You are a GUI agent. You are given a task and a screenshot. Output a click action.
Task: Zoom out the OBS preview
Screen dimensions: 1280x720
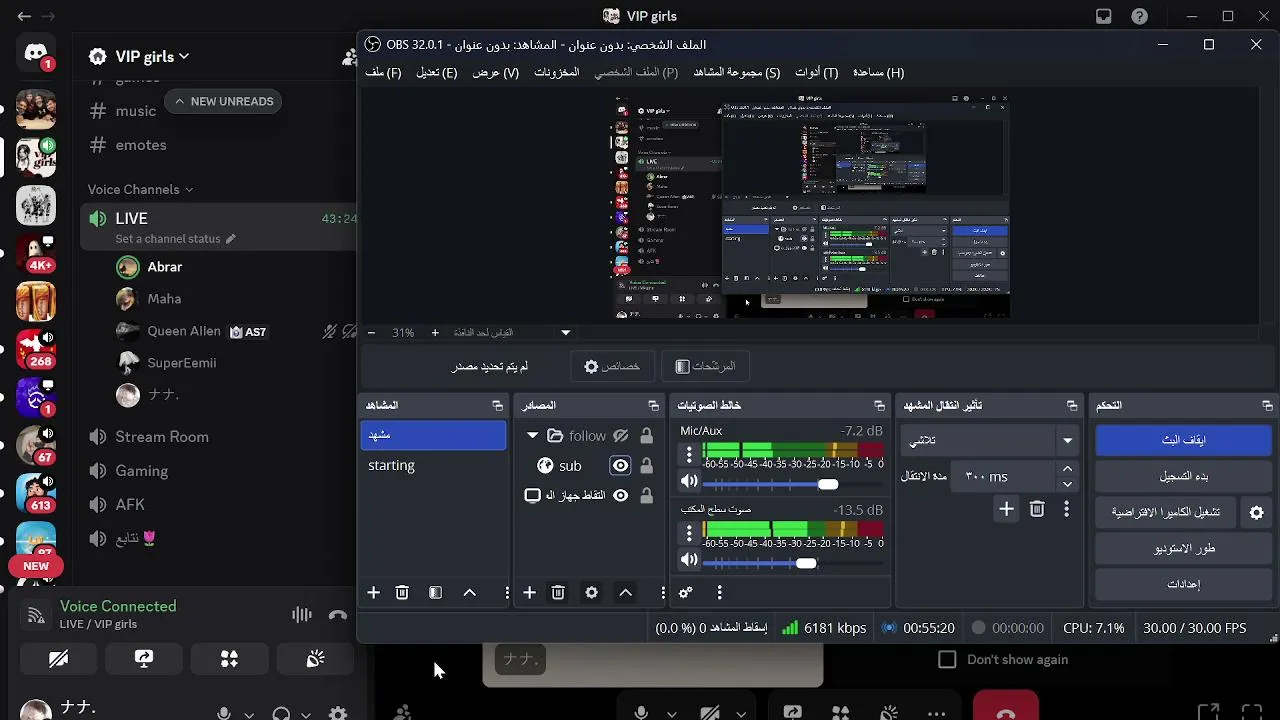(371, 333)
